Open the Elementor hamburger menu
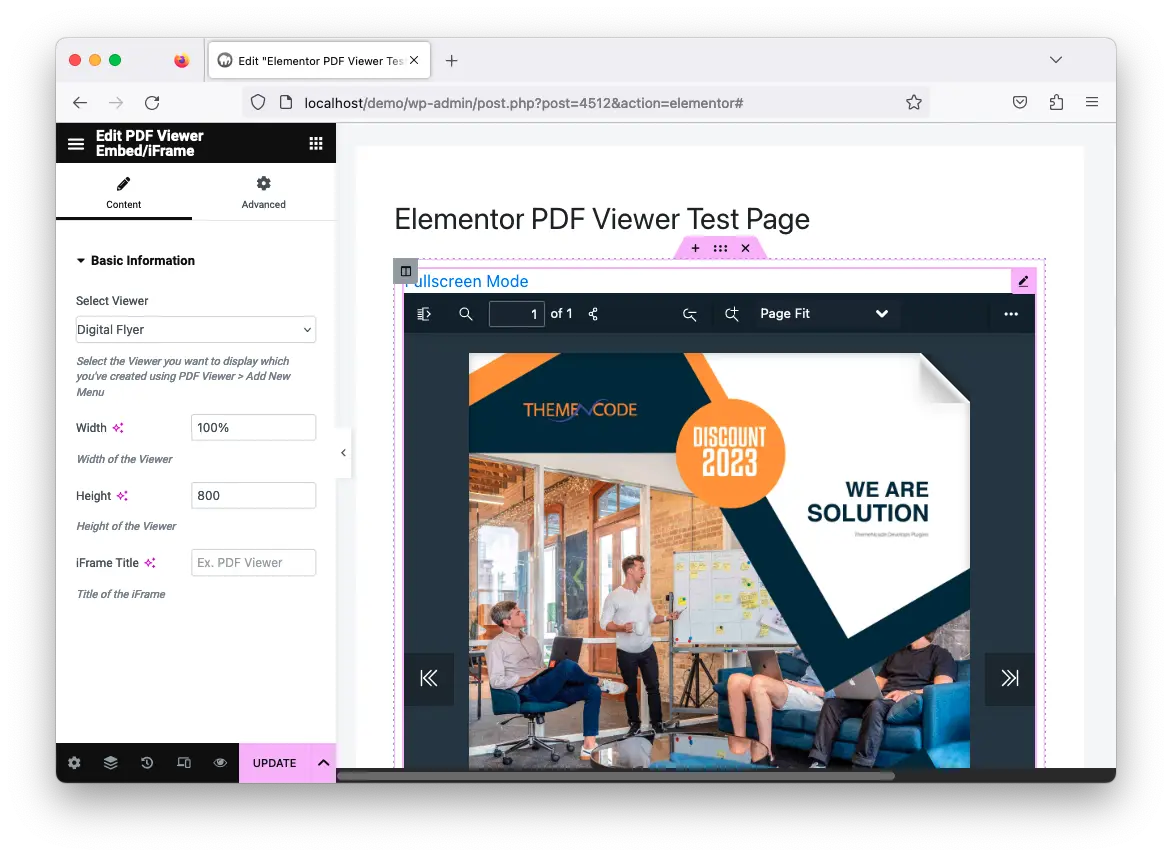Viewport: 1172px width, 857px height. (75, 143)
